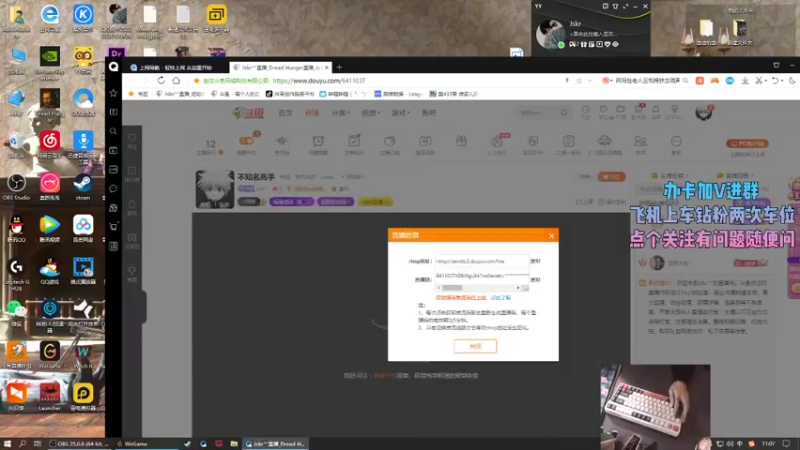This screenshot has width=800, height=450.
Task: Open the Premiere Pro desktop icon
Action: point(116,53)
